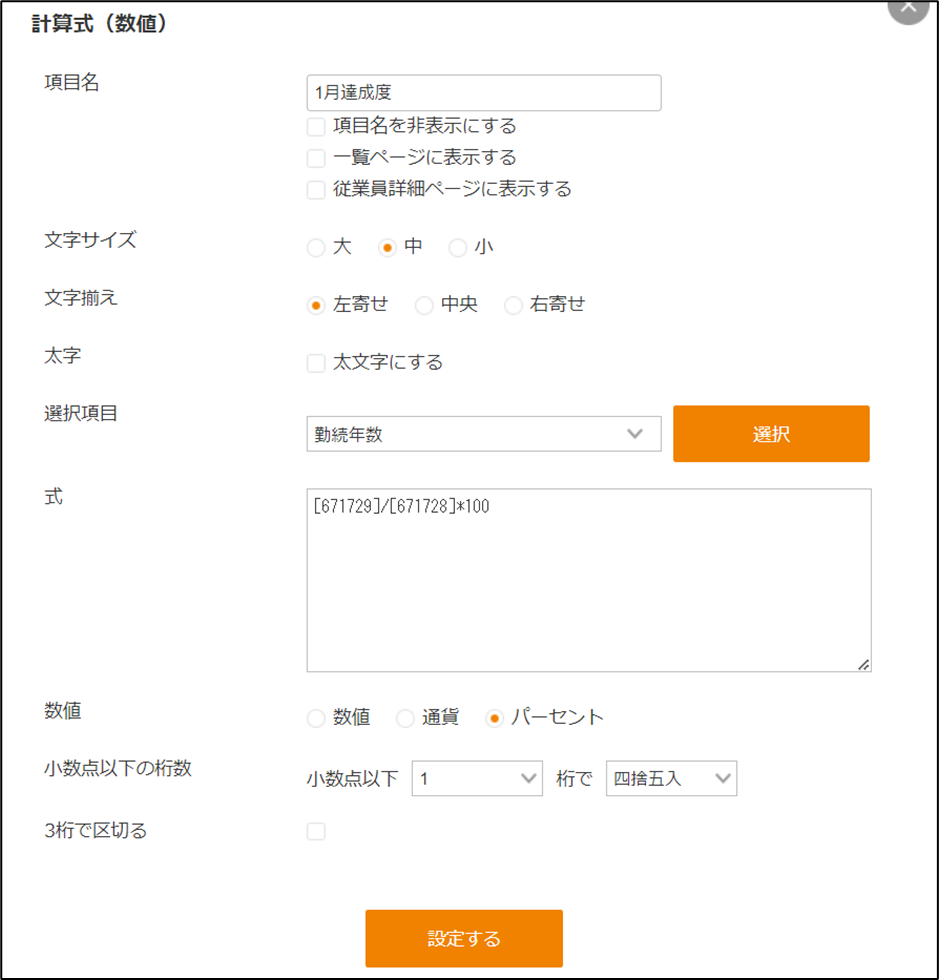The image size is (939, 980).
Task: Enable 太文字にする checkbox
Action: [x=316, y=363]
